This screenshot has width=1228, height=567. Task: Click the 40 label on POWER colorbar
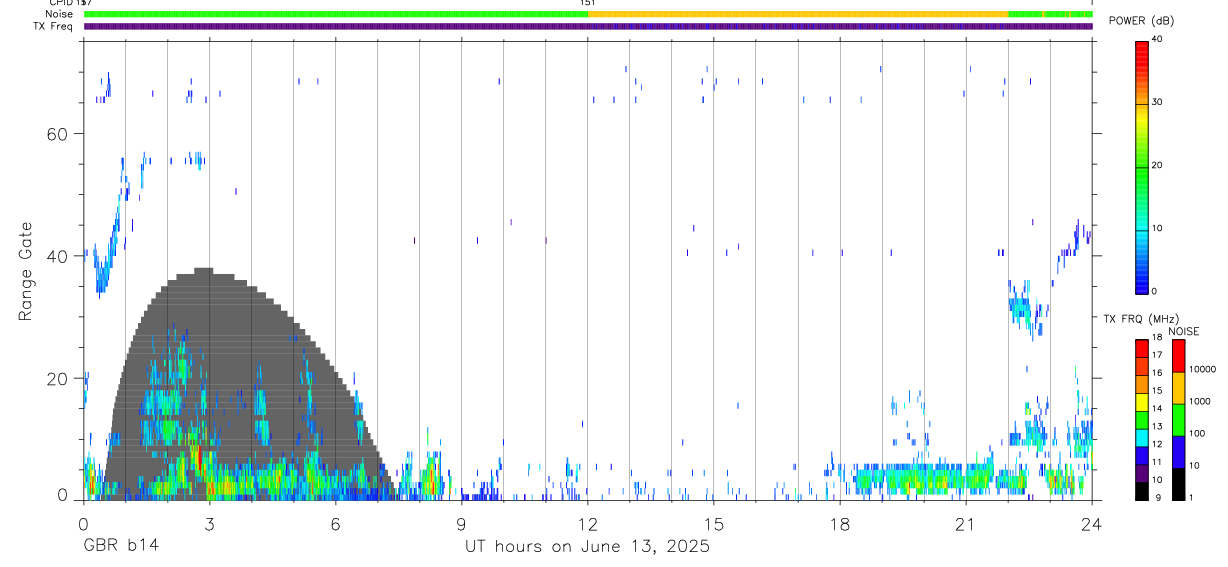1158,40
